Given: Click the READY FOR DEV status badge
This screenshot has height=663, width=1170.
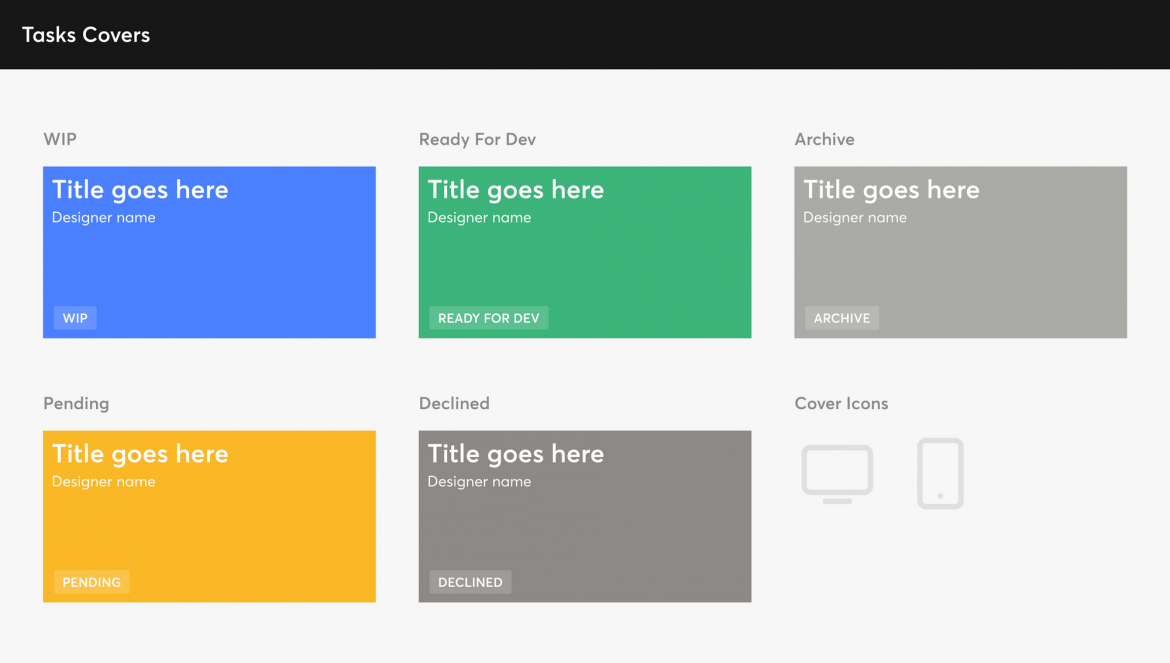Looking at the screenshot, I should (488, 317).
